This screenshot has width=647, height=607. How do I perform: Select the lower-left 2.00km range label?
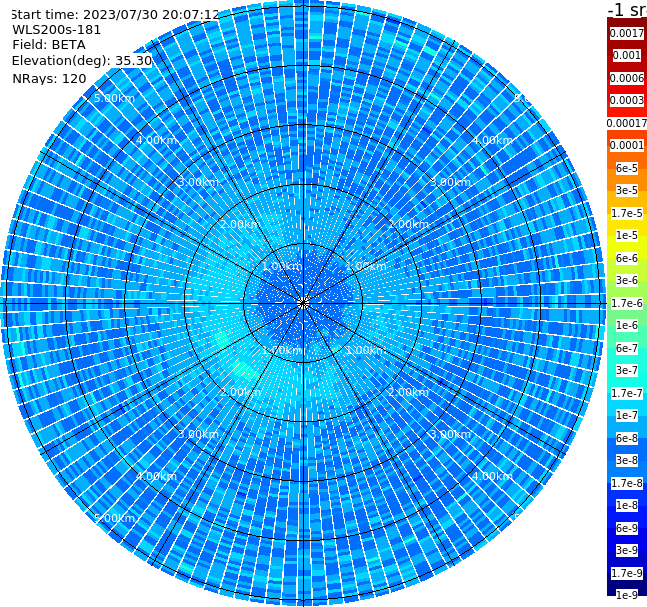pos(241,392)
